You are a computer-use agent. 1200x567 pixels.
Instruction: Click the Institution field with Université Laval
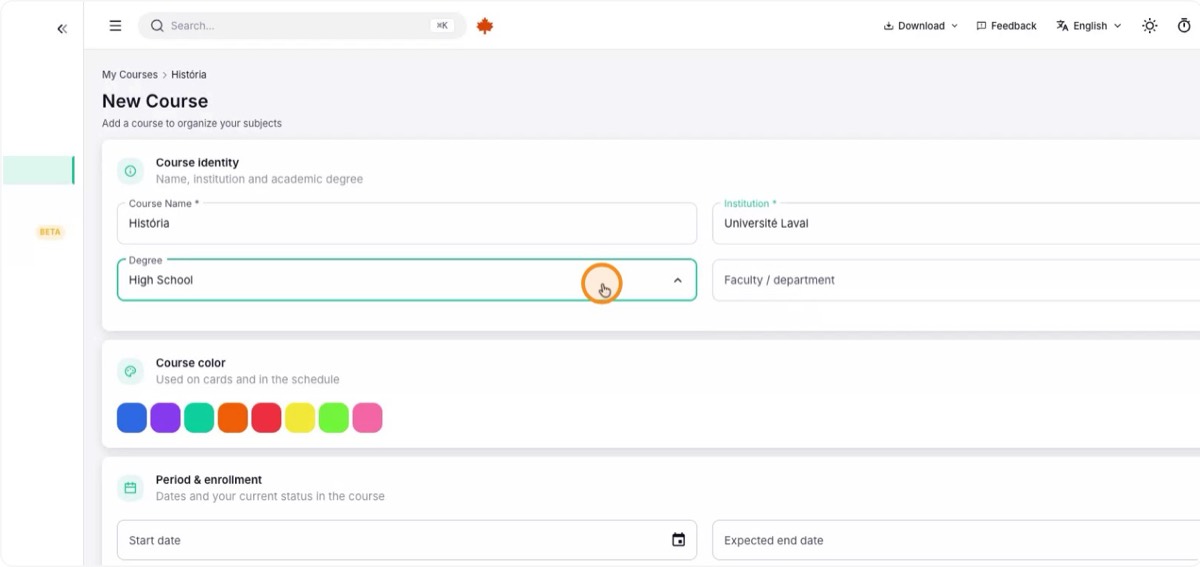[x=956, y=223]
